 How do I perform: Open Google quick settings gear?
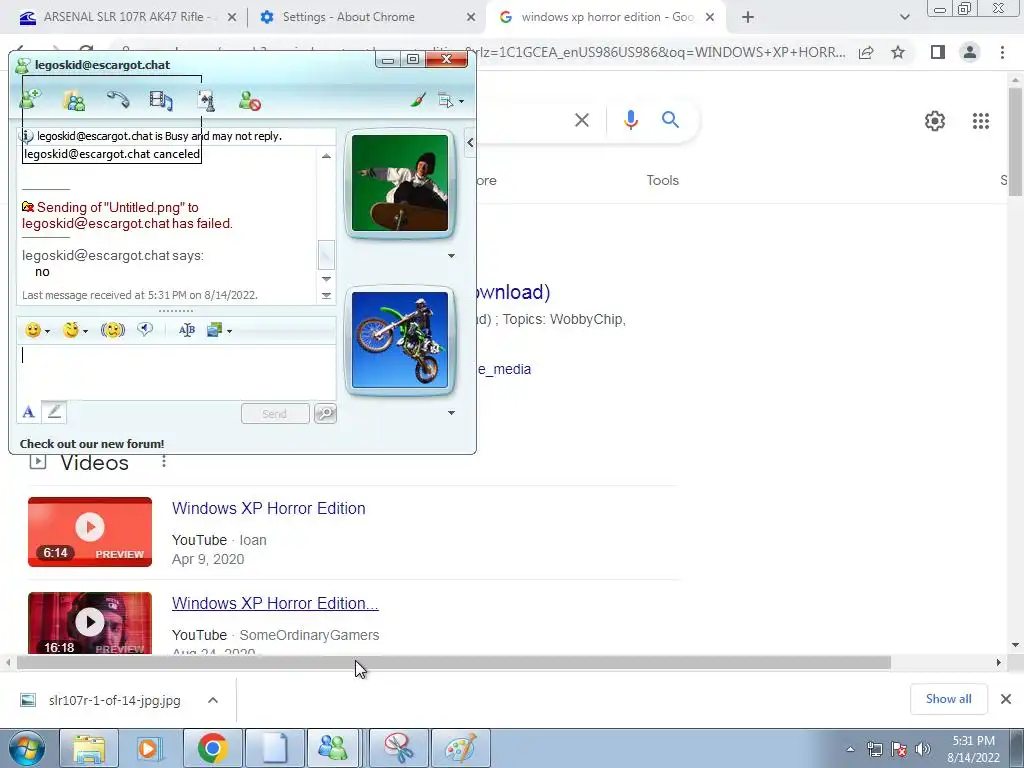(x=935, y=121)
